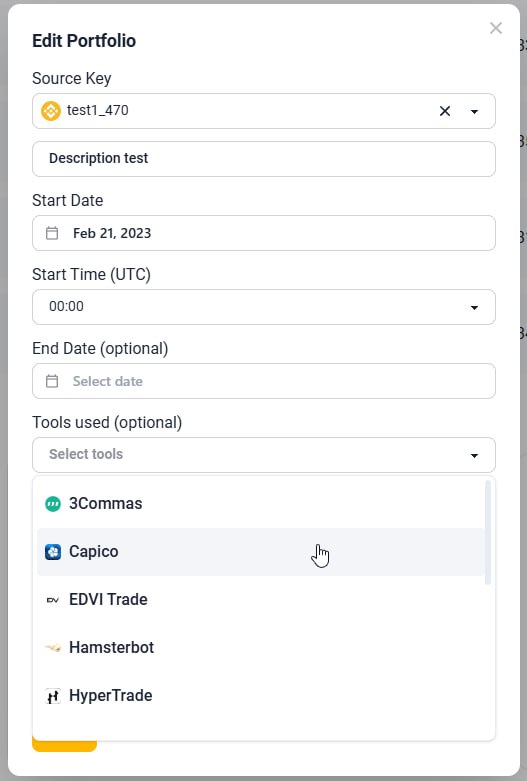Choose Capico in the tools list
Viewport: 527px width, 781px height.
261,552
